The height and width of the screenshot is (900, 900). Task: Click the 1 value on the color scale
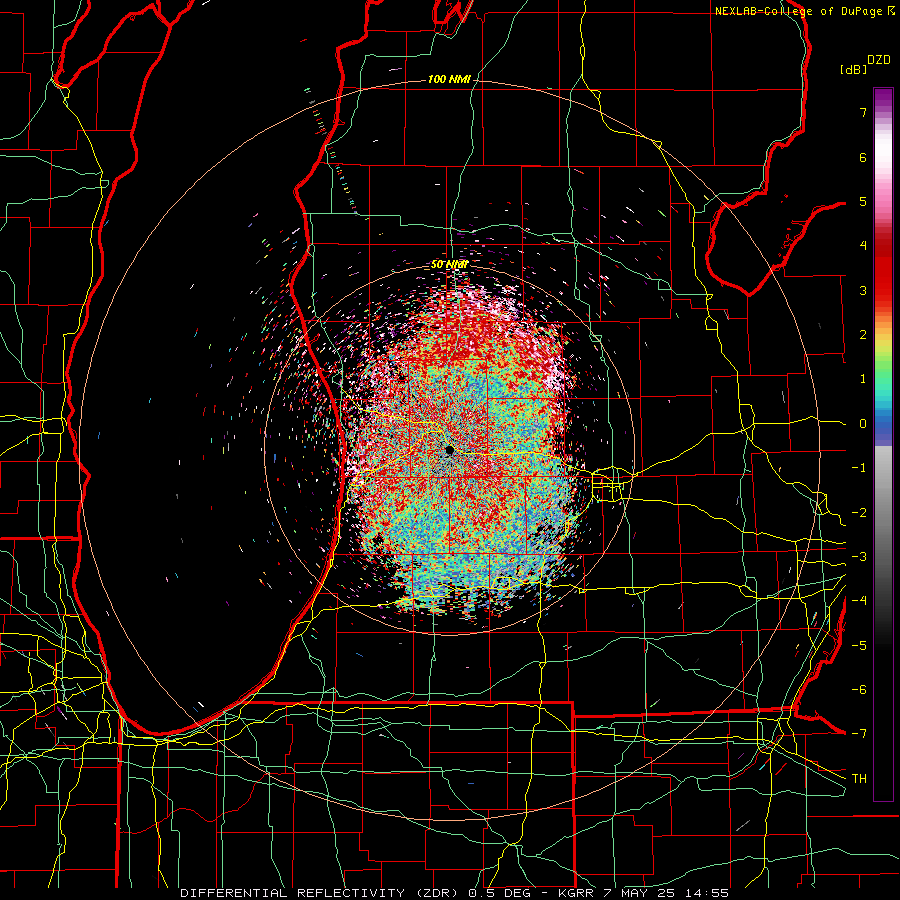[x=863, y=379]
